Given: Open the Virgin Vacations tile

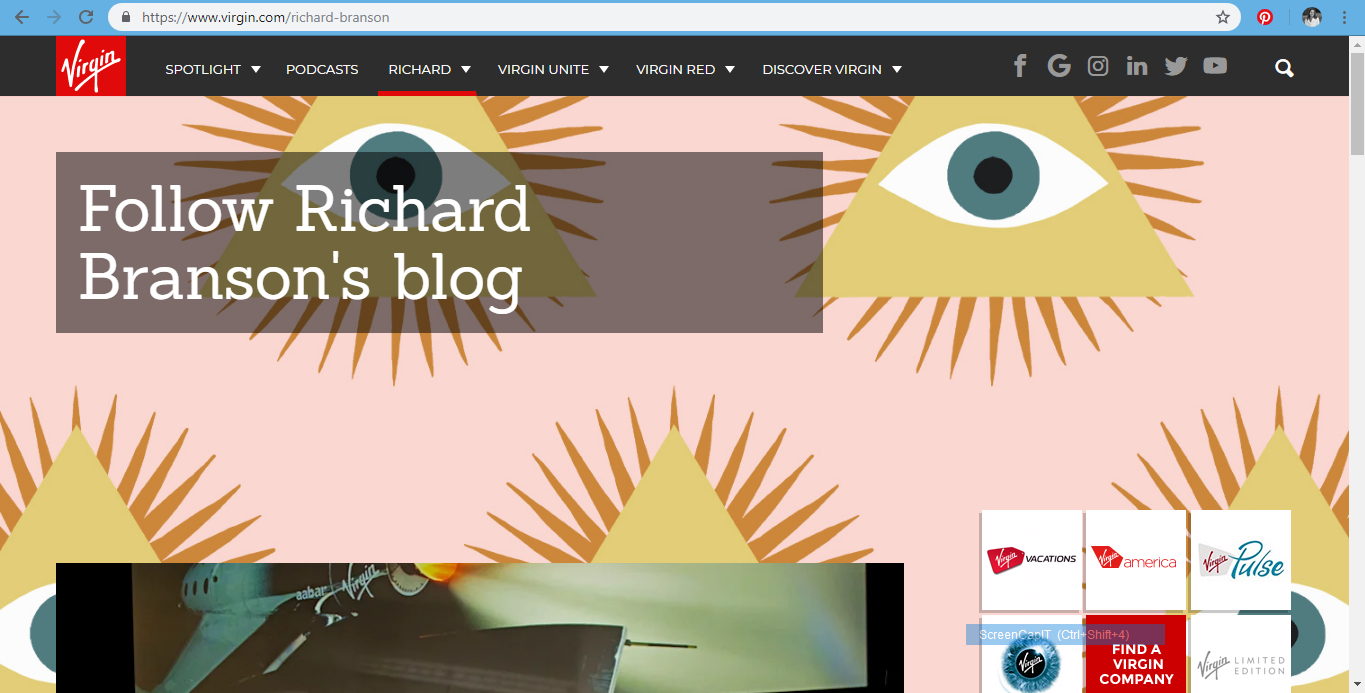Looking at the screenshot, I should click(x=1032, y=560).
